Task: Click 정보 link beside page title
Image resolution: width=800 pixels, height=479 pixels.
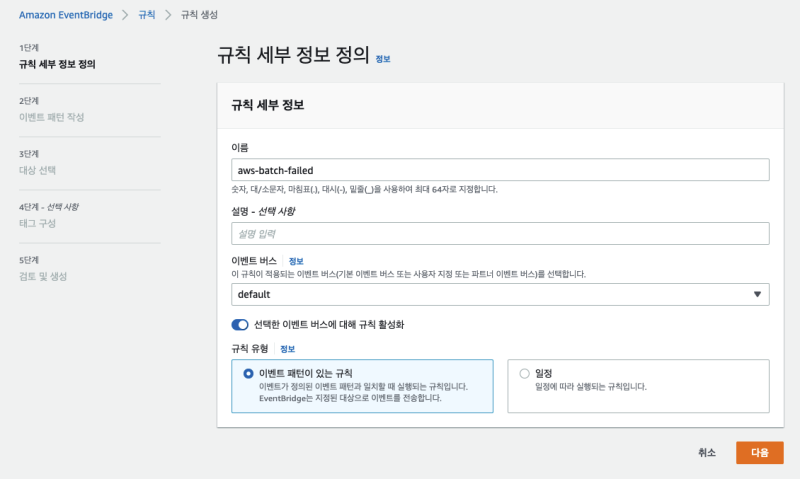Action: pos(383,59)
